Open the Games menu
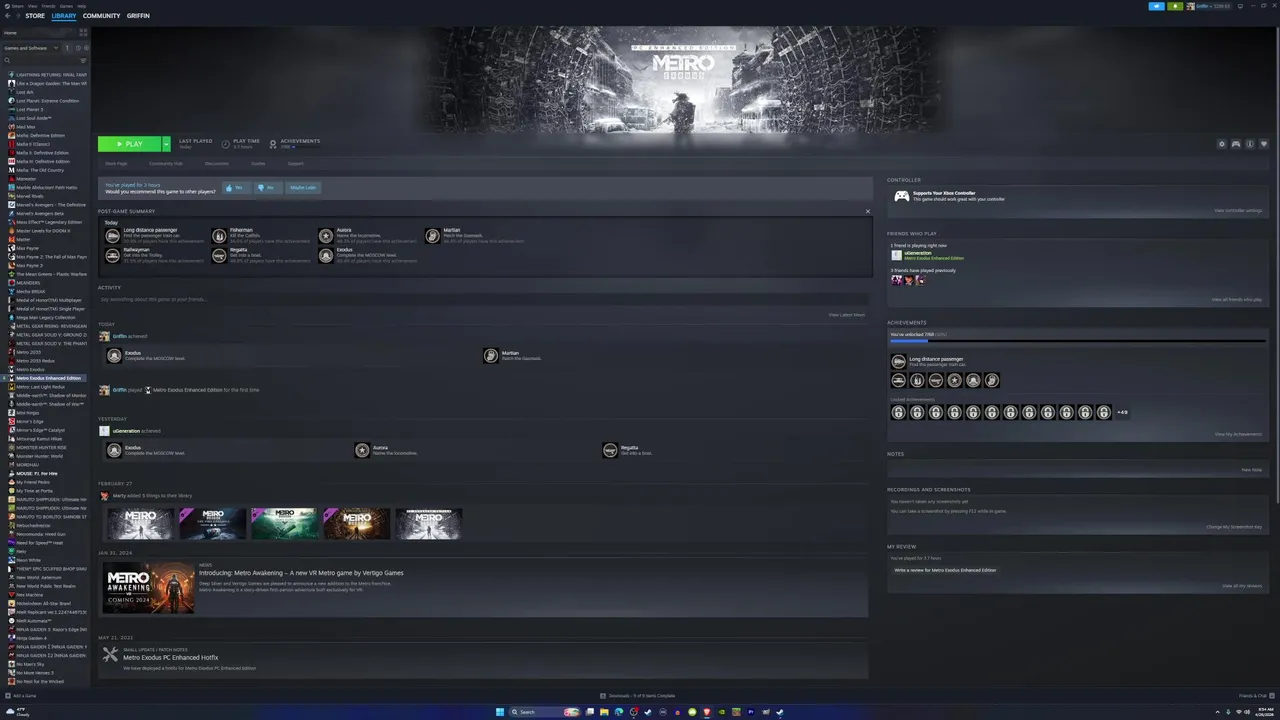Image resolution: width=1280 pixels, height=720 pixels. [x=66, y=6]
